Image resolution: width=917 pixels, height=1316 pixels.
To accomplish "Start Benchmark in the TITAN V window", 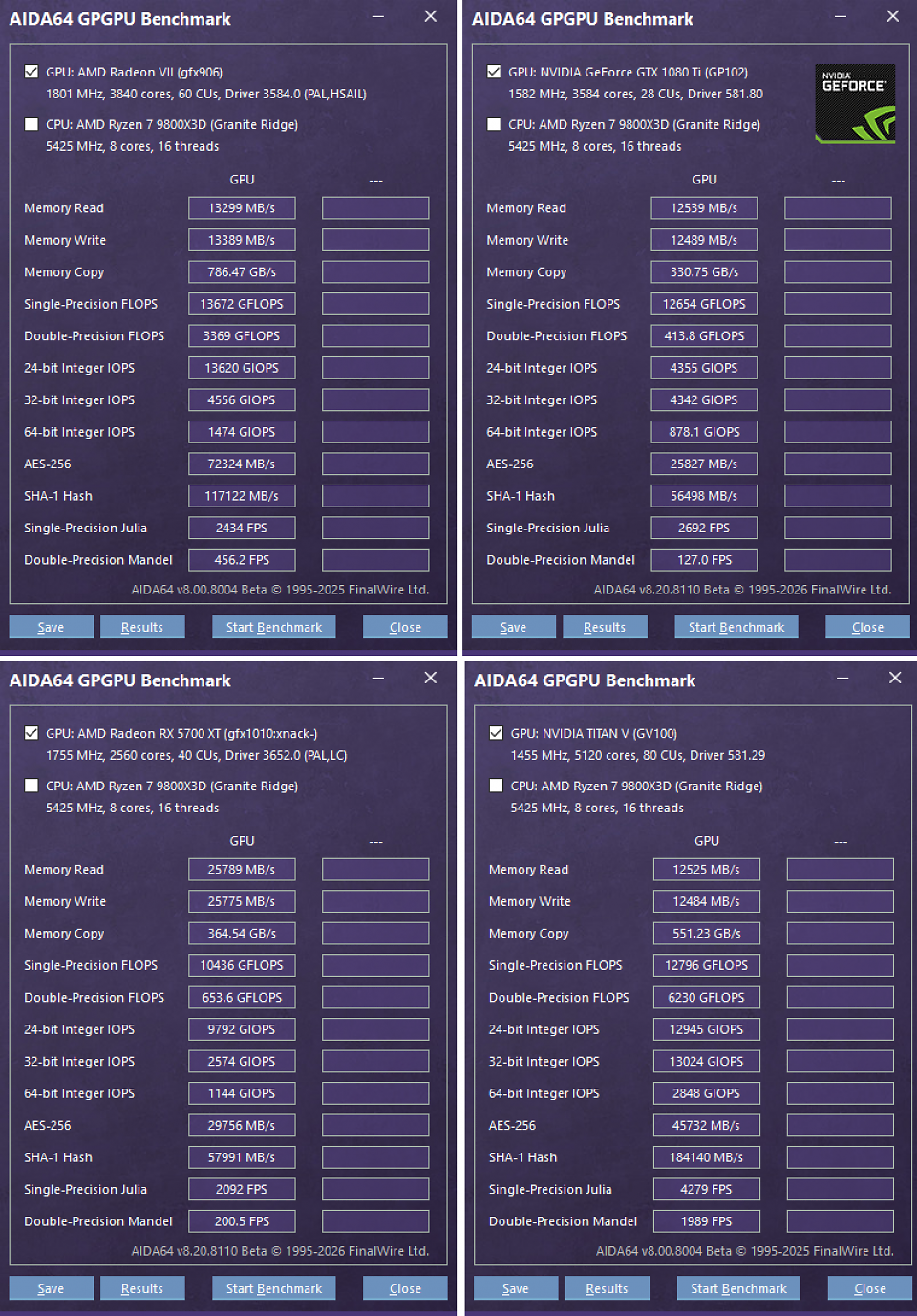I will [738, 1288].
